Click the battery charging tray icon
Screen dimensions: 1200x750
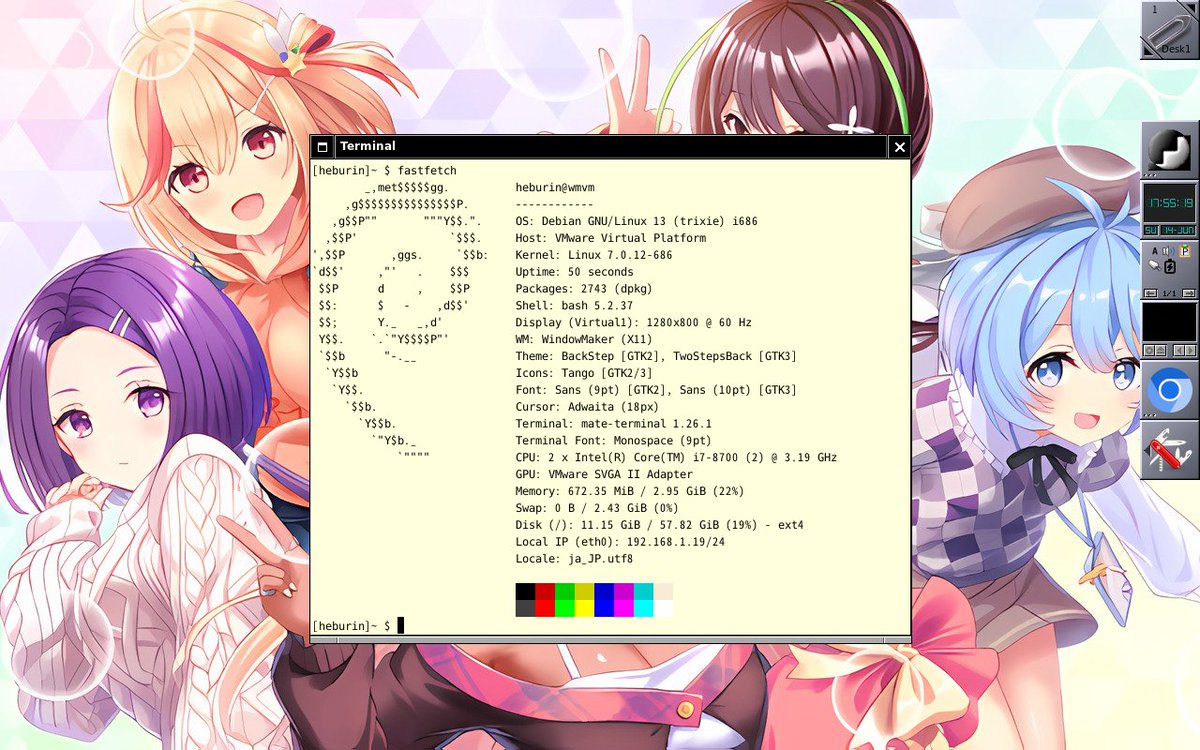pyautogui.click(x=1170, y=267)
